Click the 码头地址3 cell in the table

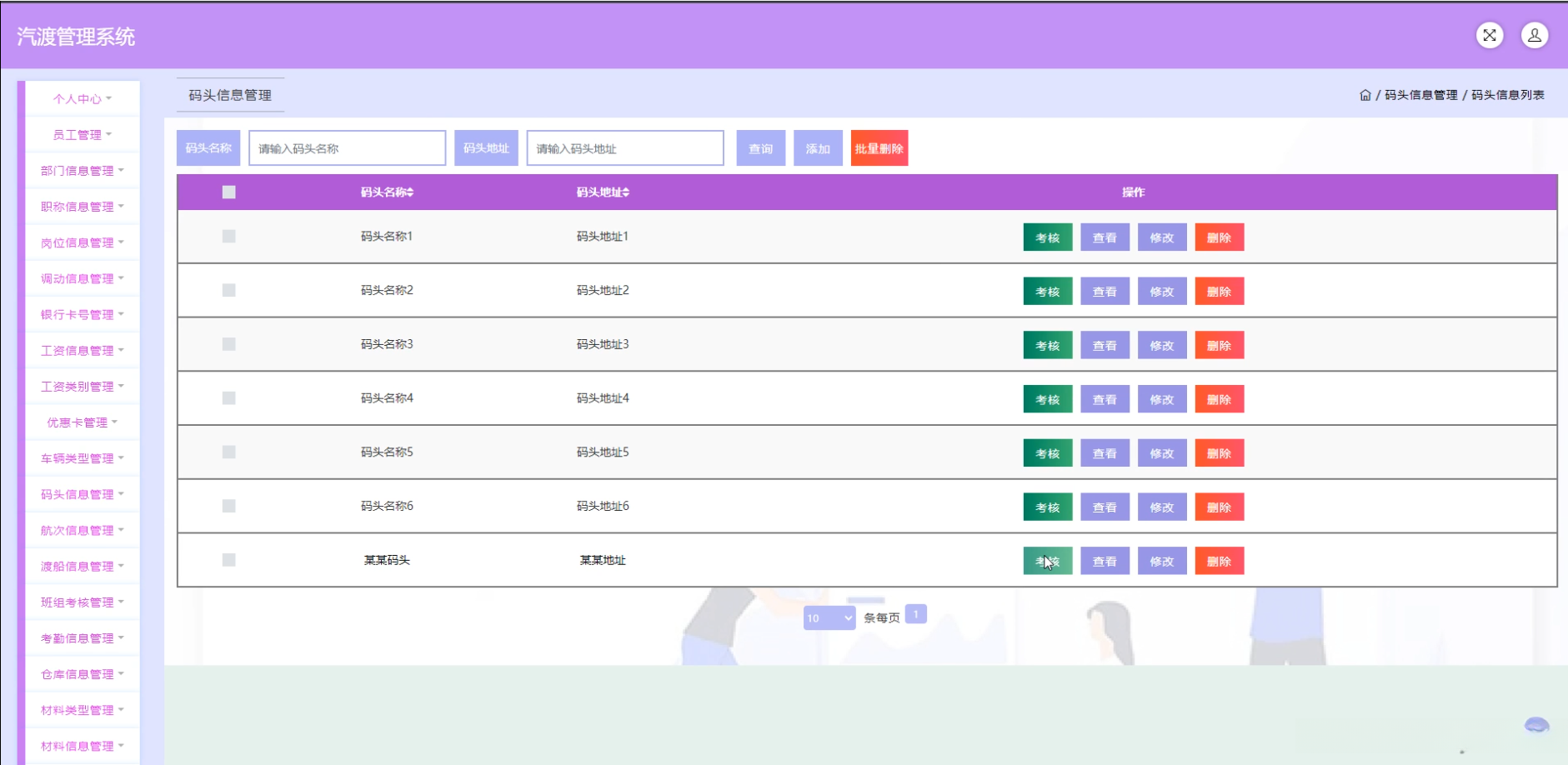tap(603, 344)
